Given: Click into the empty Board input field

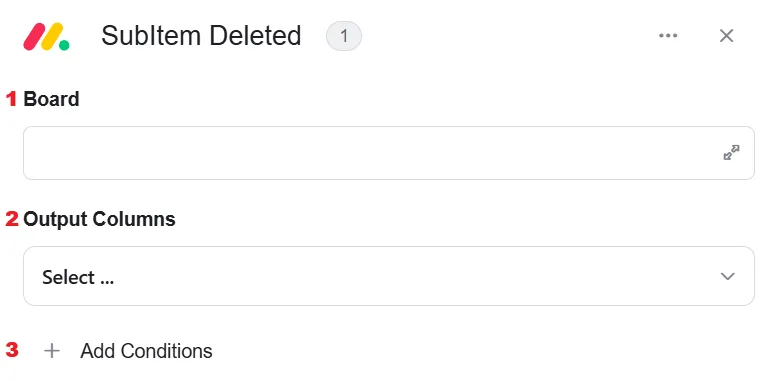Looking at the screenshot, I should 389,153.
